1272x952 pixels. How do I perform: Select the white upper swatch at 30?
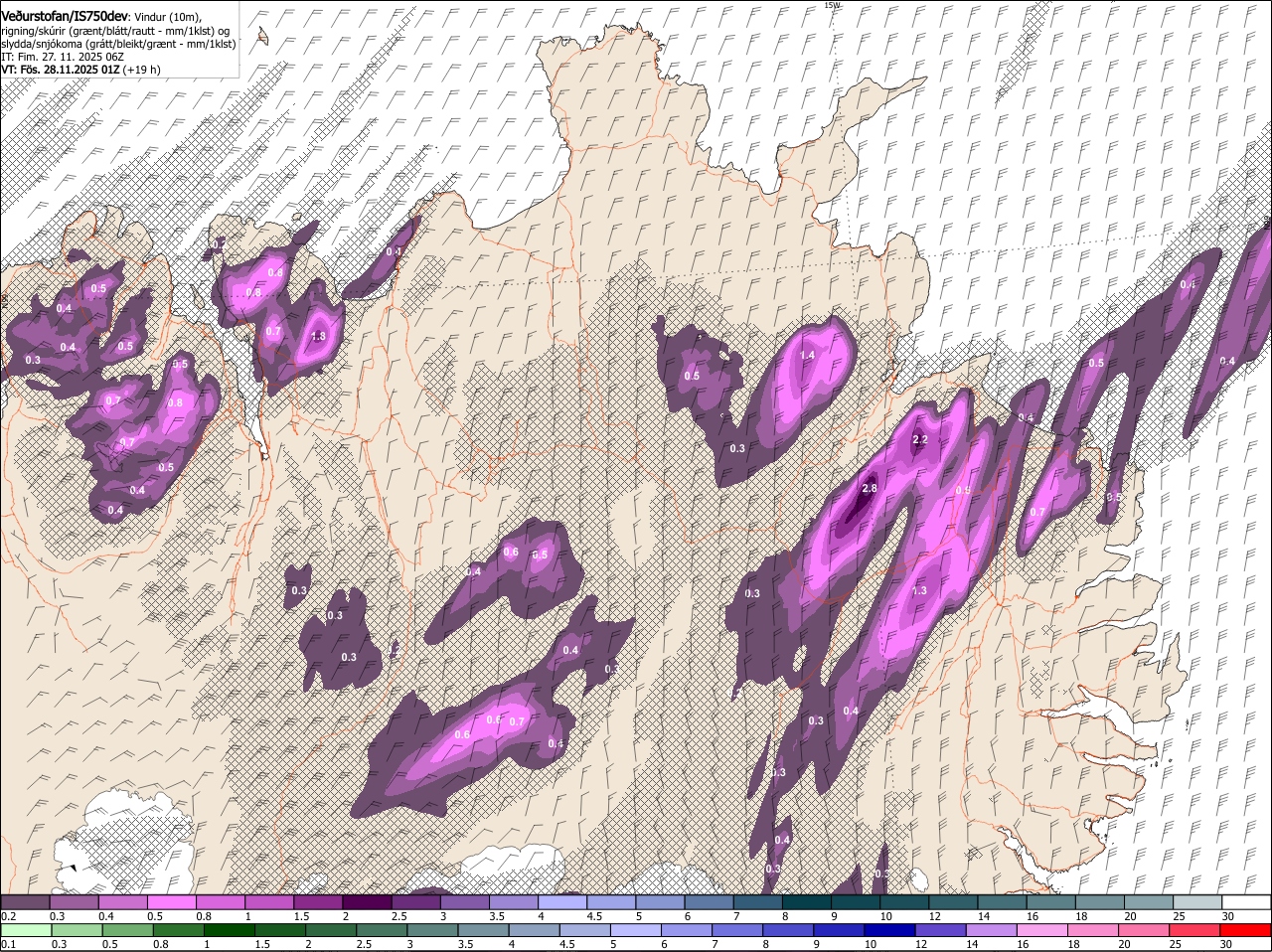pos(1246,902)
